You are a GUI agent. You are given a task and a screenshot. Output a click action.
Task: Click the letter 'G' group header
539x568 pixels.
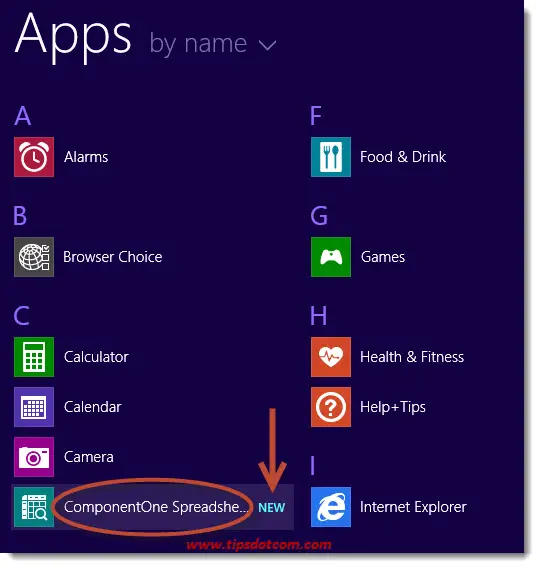319,216
